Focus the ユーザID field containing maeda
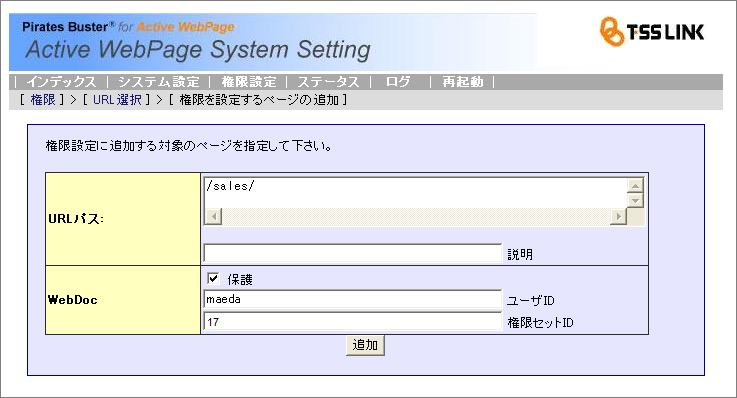This screenshot has width=737, height=398. [x=353, y=299]
